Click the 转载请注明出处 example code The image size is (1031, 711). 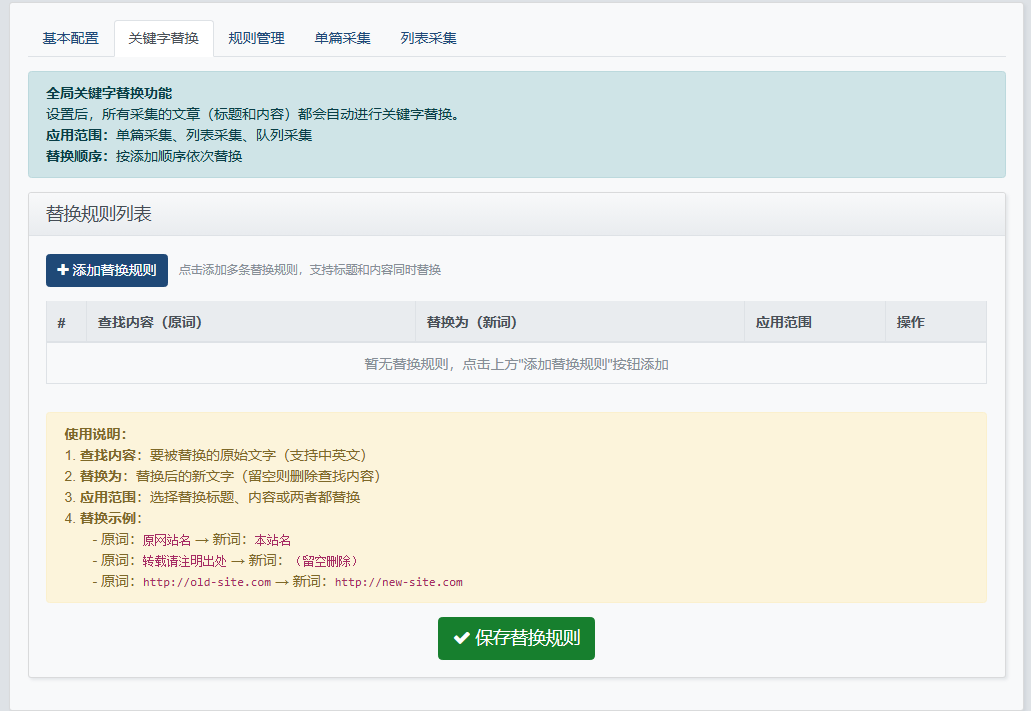pyautogui.click(x=184, y=561)
